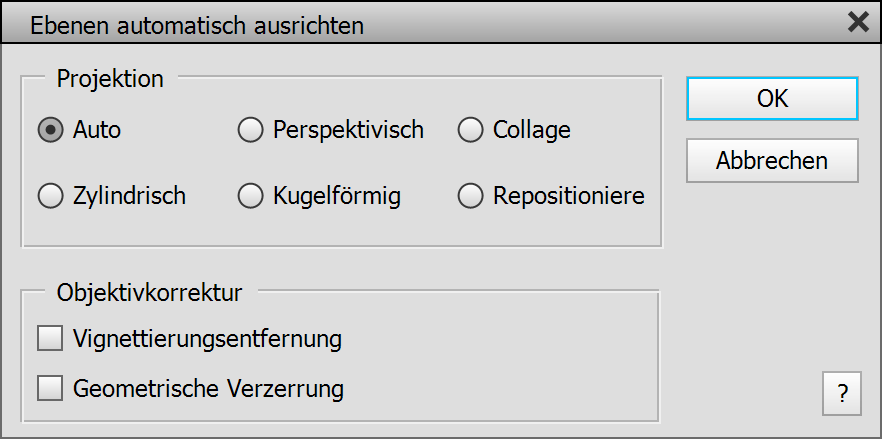
Task: Click the Collage label text
Action: coord(532,130)
